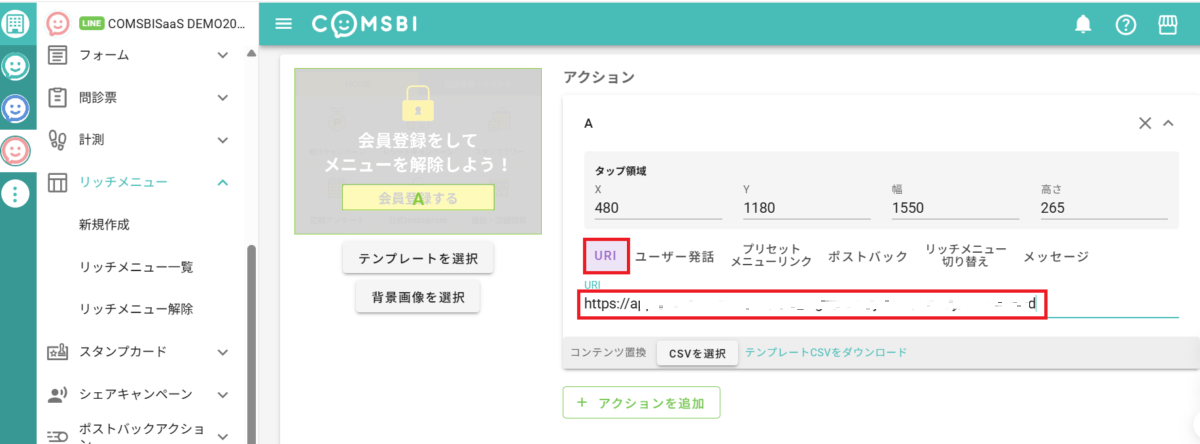The image size is (1200, 444).
Task: Switch to the ポストバック tab
Action: tap(868, 257)
